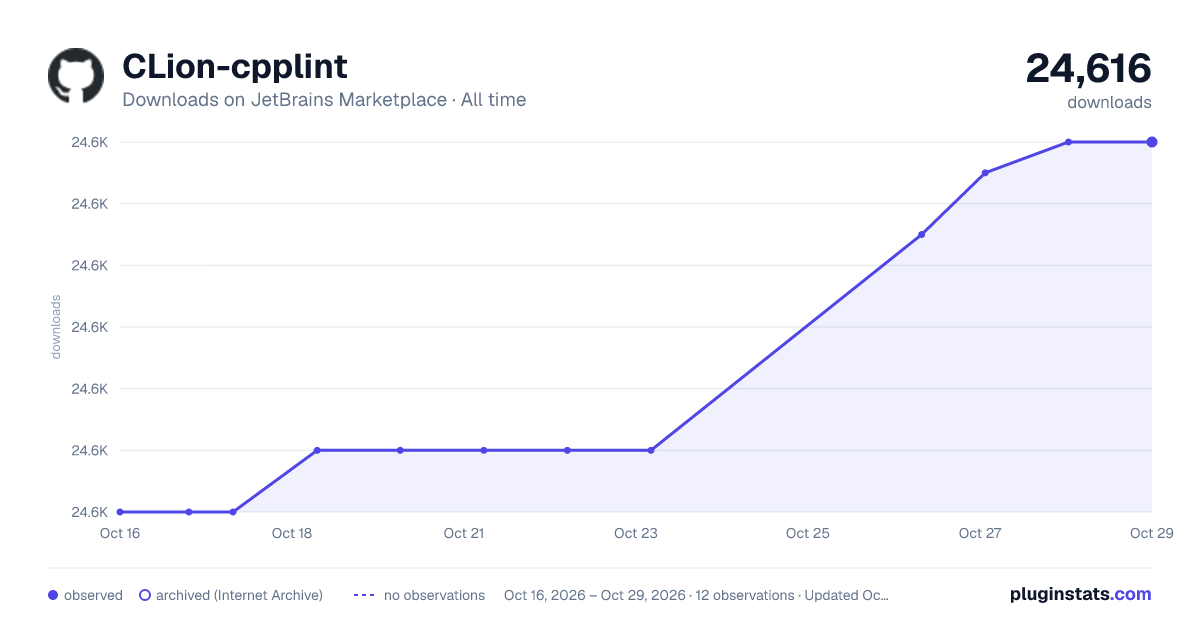Select the data point above Oct 21

(484, 450)
